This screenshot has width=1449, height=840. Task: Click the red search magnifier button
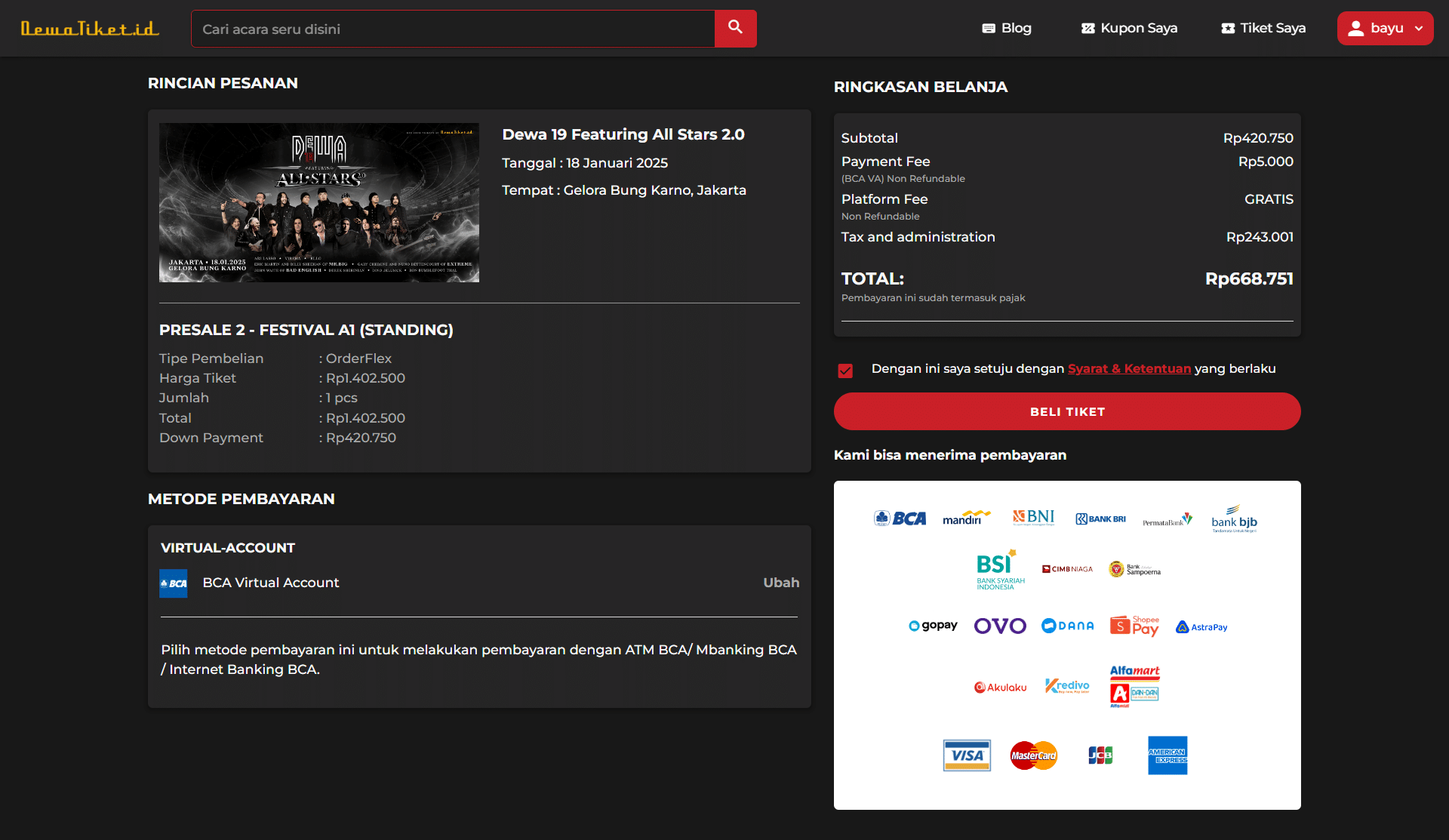(x=735, y=29)
